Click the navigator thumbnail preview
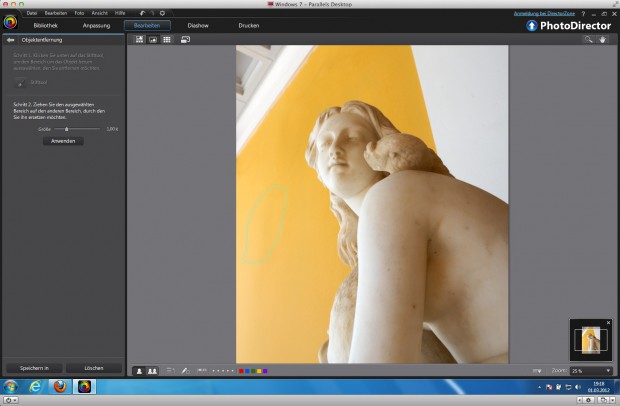Image resolution: width=620 pixels, height=406 pixels. coord(591,340)
